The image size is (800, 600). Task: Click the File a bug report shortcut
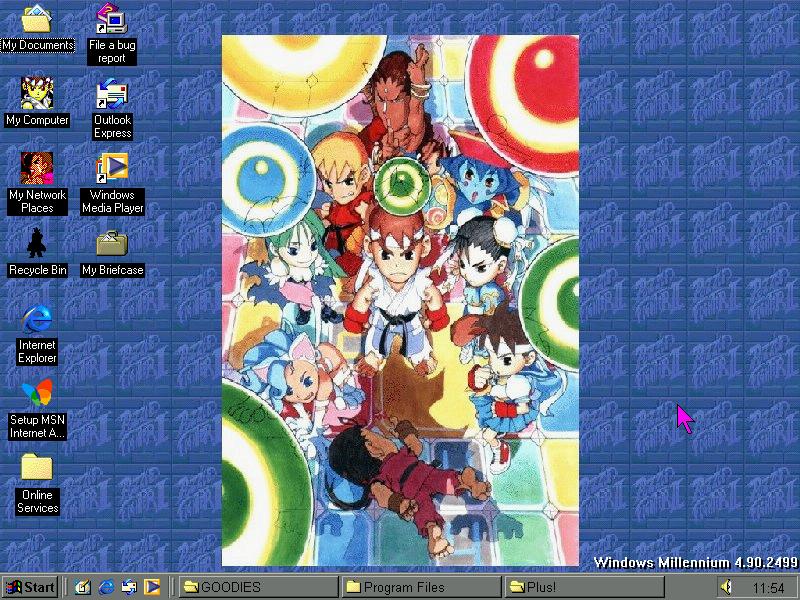(112, 20)
